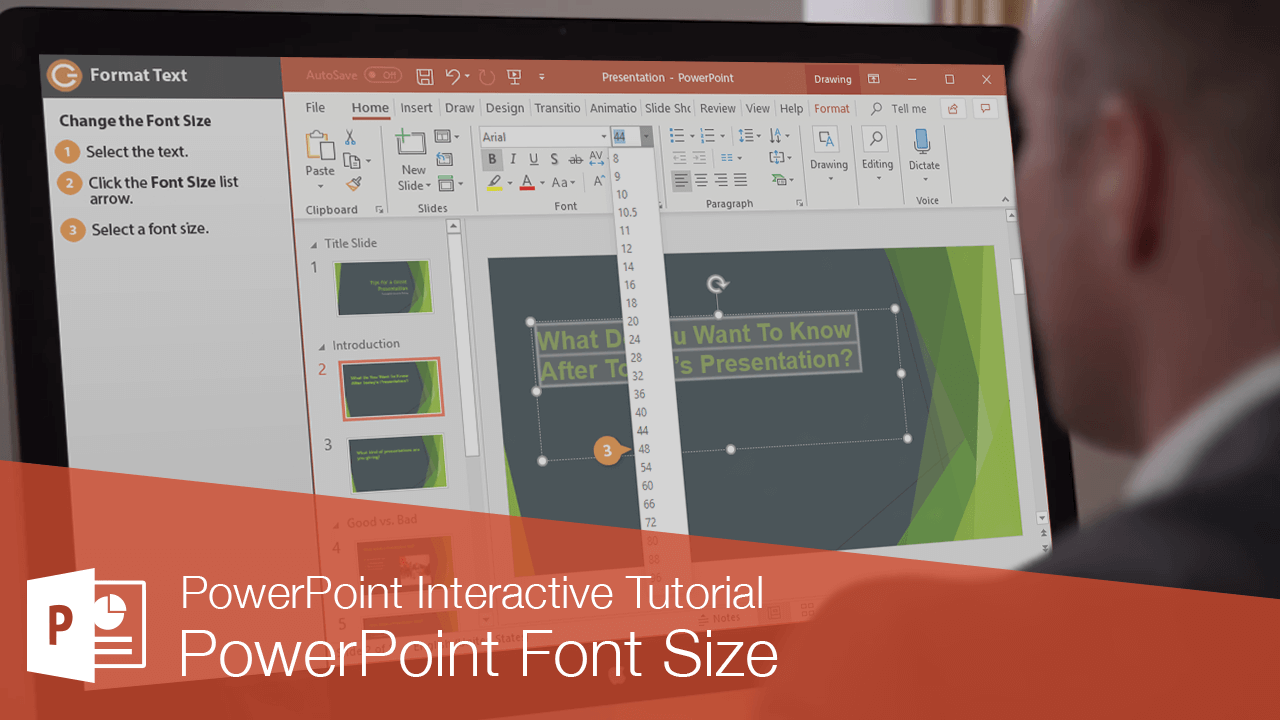Open the Font Color dropdown arrow
The width and height of the screenshot is (1280, 720).
pos(542,183)
